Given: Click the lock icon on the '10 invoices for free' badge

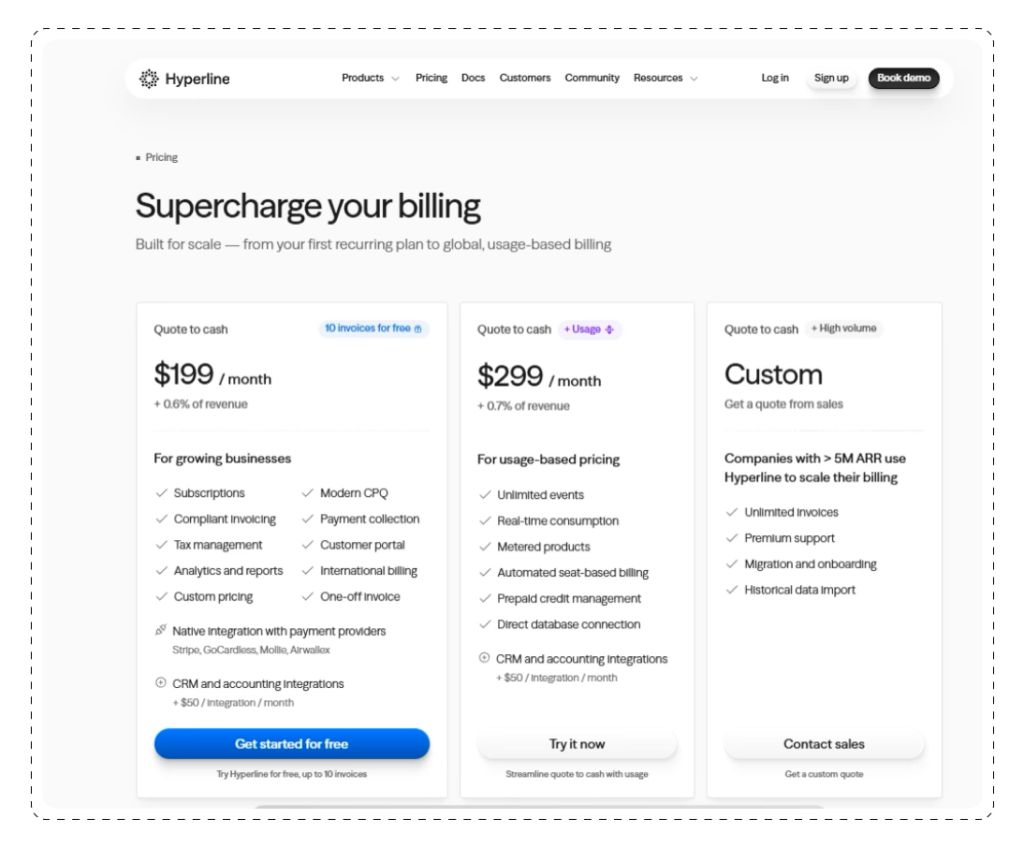Looking at the screenshot, I should click(420, 328).
